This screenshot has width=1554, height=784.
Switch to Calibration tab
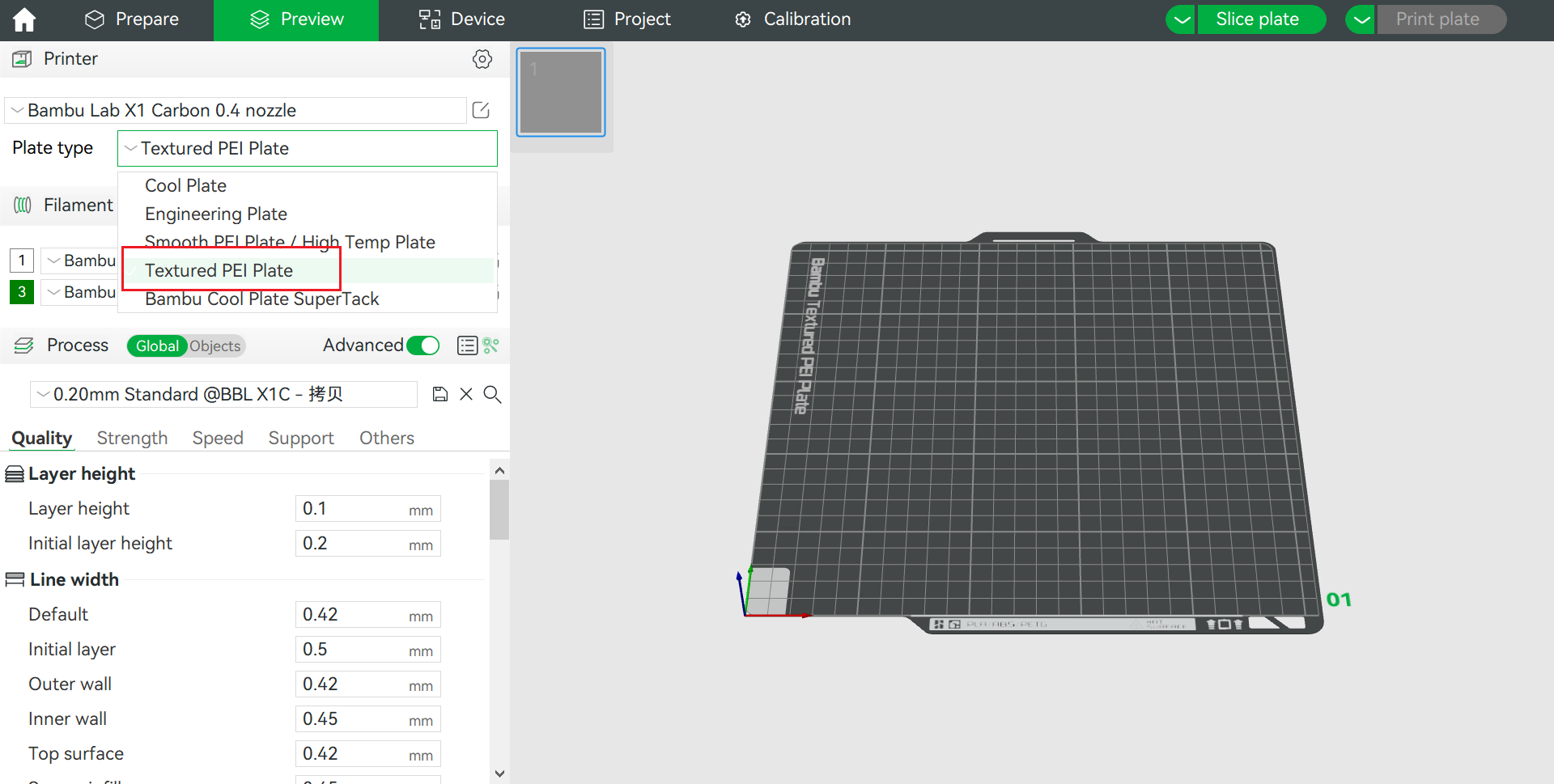pyautogui.click(x=792, y=19)
